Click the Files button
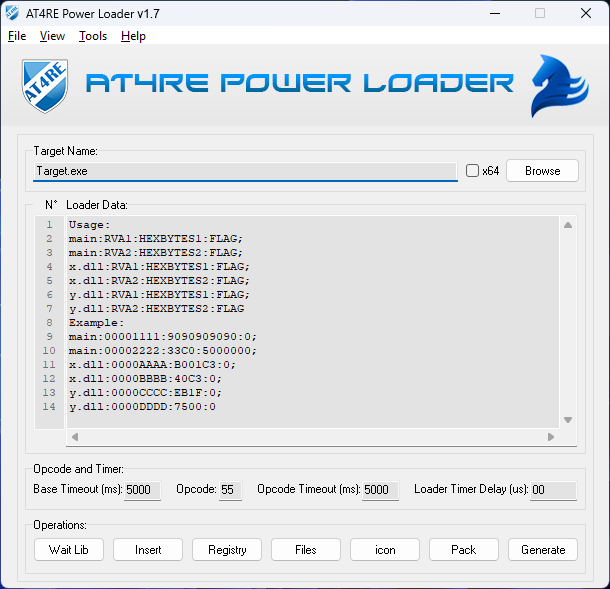Image resolution: width=610 pixels, height=589 pixels. pos(306,549)
